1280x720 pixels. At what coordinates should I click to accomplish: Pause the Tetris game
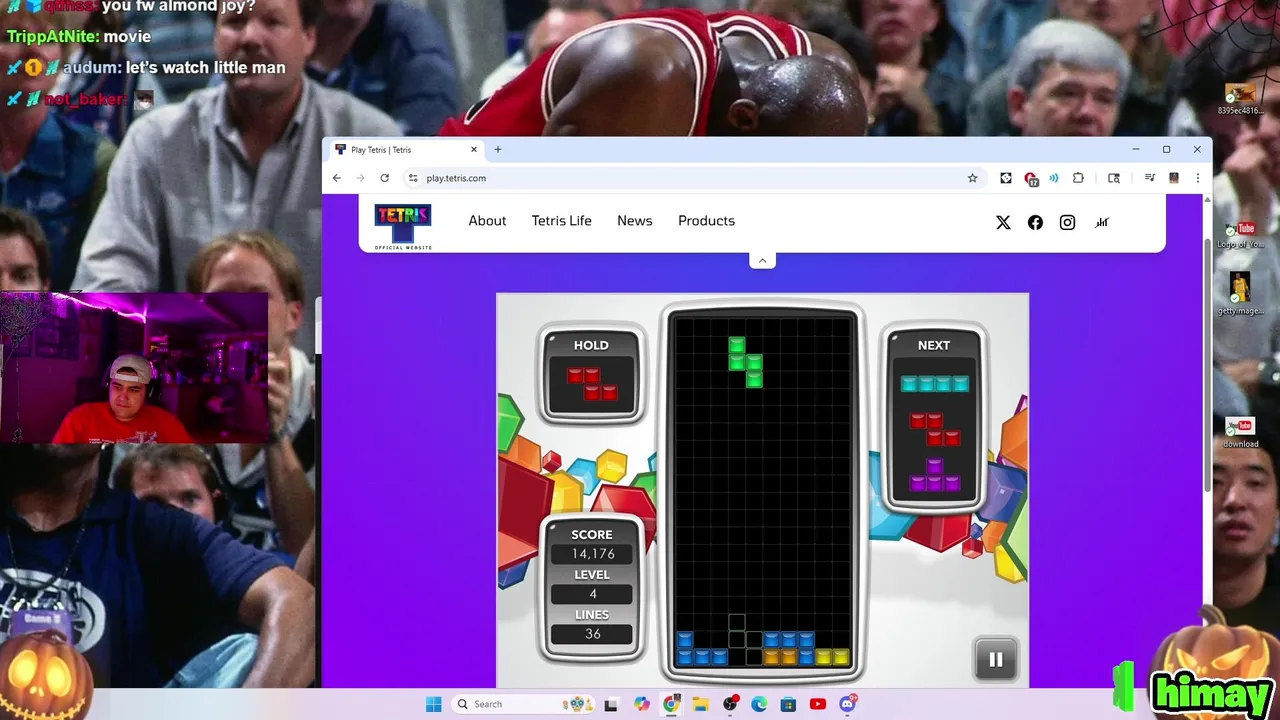point(996,659)
